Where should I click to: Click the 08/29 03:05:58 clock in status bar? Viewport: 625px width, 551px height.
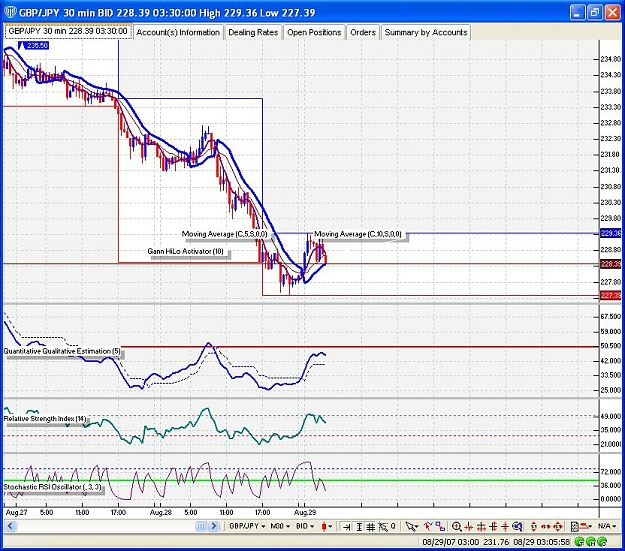pos(541,542)
